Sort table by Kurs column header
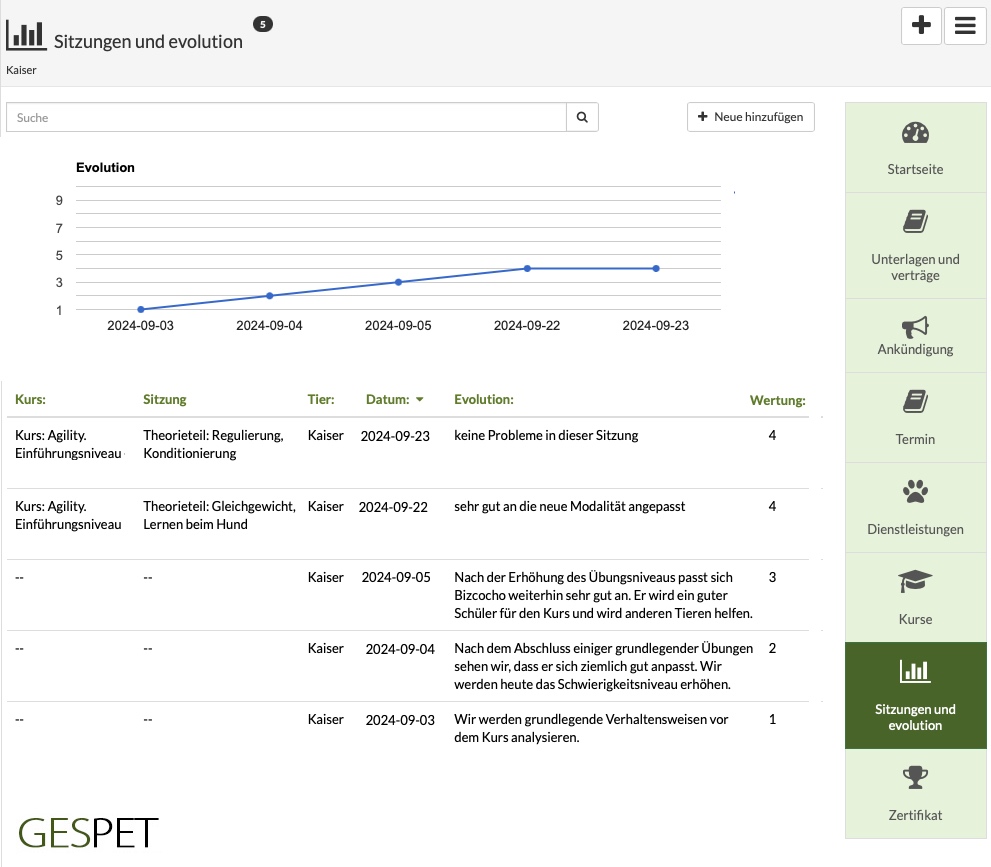 click(x=30, y=399)
